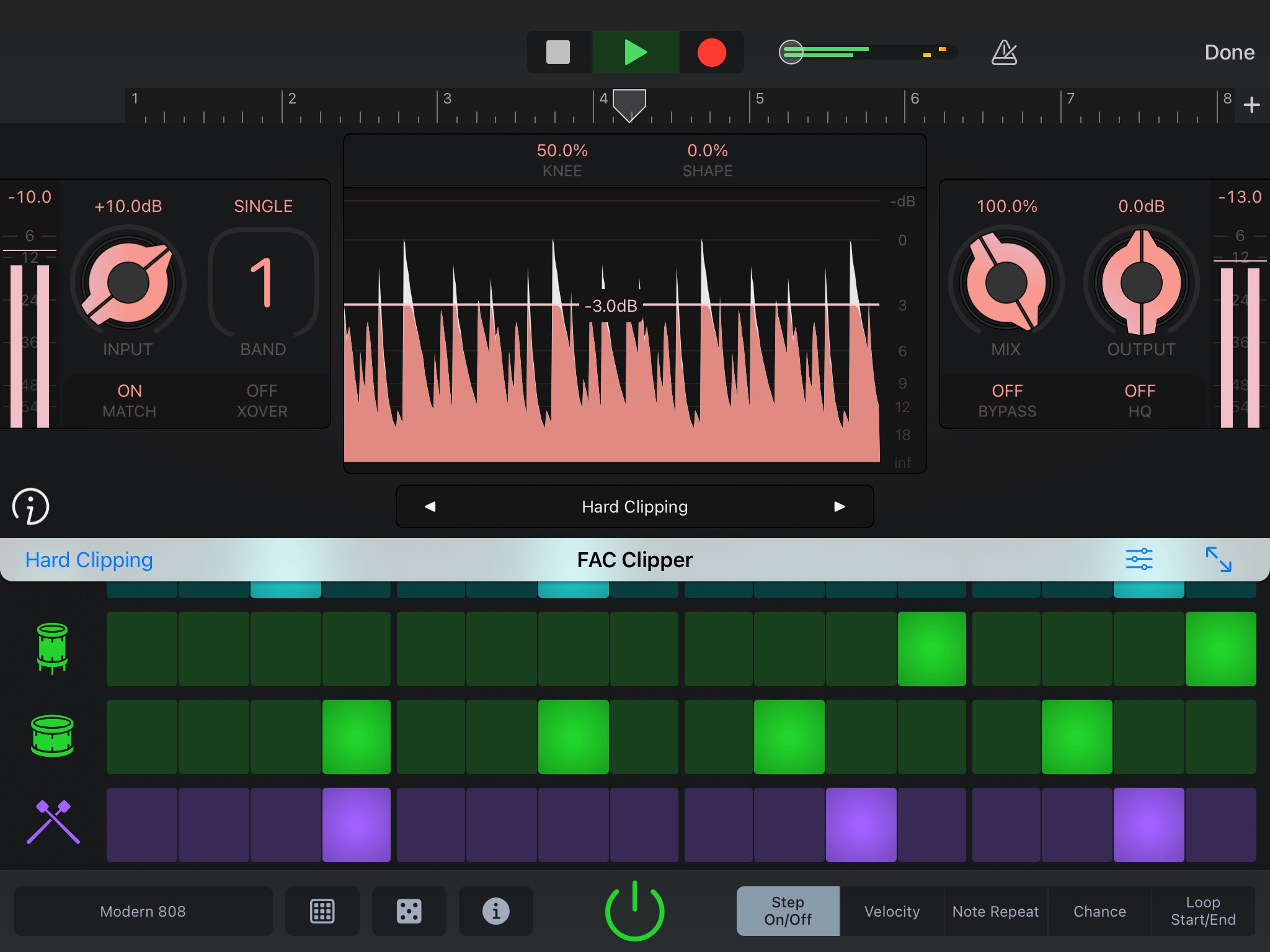
Task: Switch to the Note Repeat tab
Action: click(x=995, y=911)
